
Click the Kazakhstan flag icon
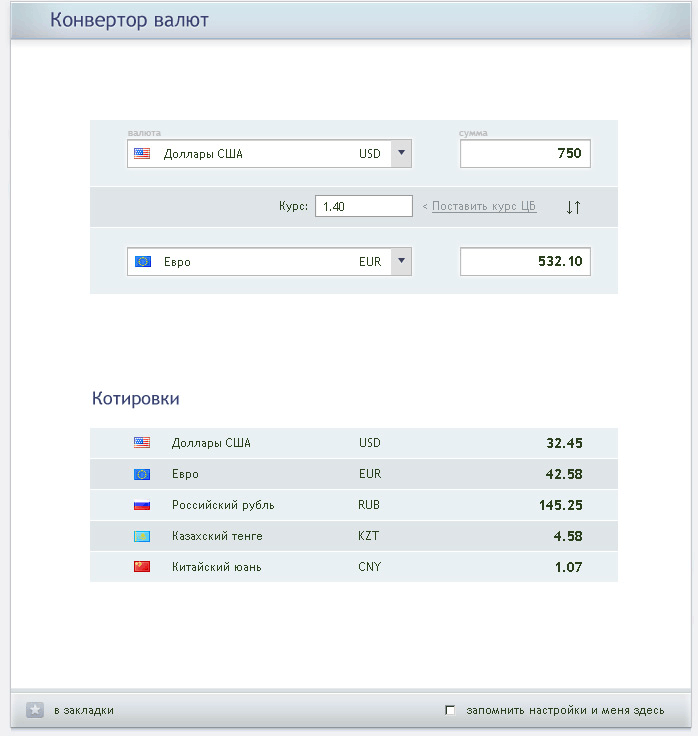pyautogui.click(x=142, y=536)
